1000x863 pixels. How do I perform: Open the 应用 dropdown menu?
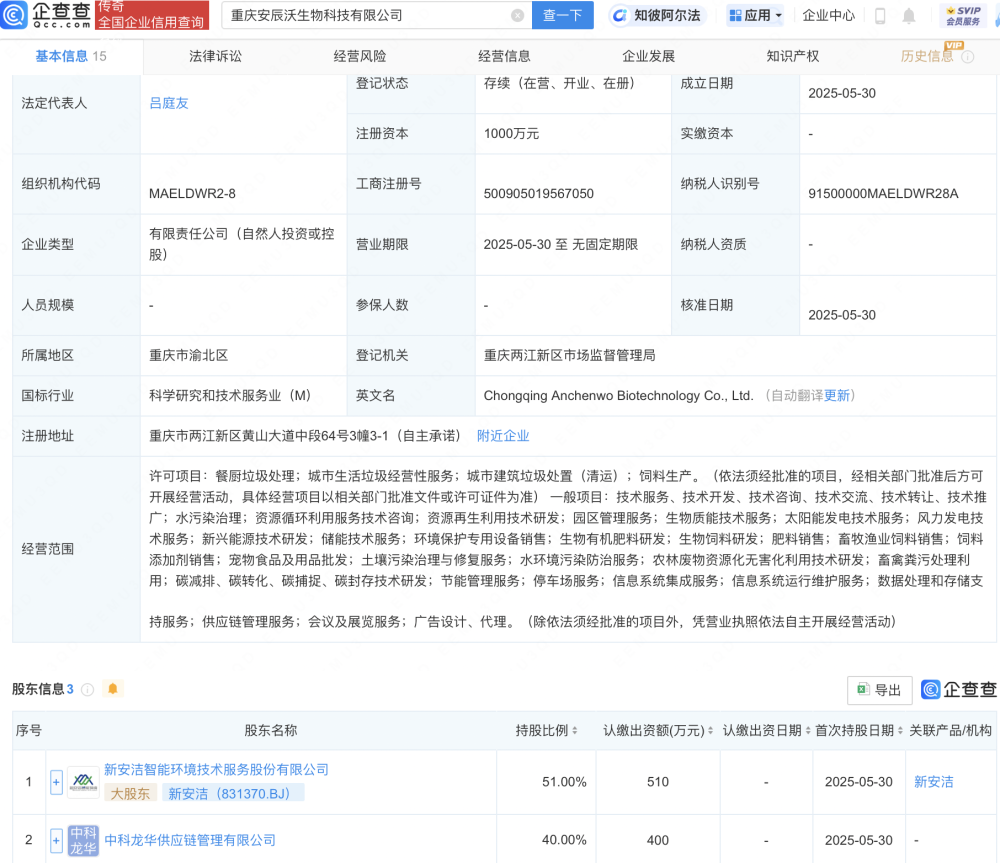tap(755, 15)
